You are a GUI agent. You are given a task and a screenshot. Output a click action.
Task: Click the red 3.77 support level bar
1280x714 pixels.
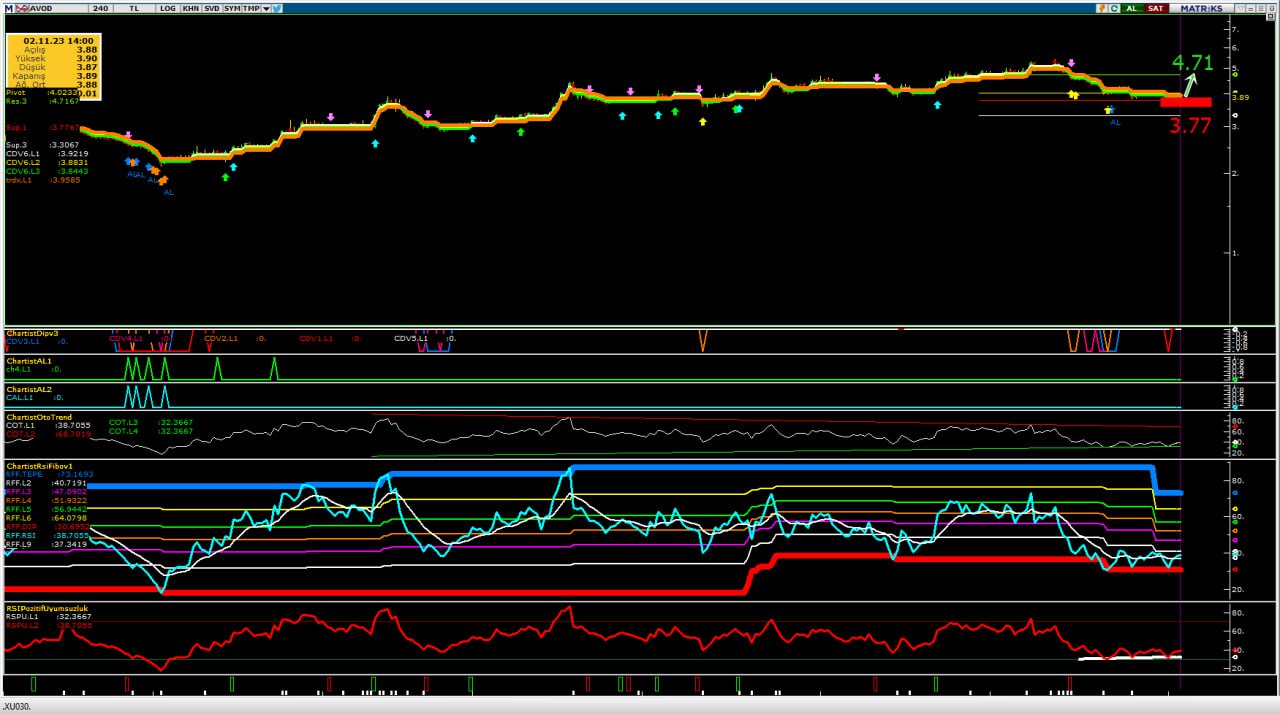(x=1185, y=102)
